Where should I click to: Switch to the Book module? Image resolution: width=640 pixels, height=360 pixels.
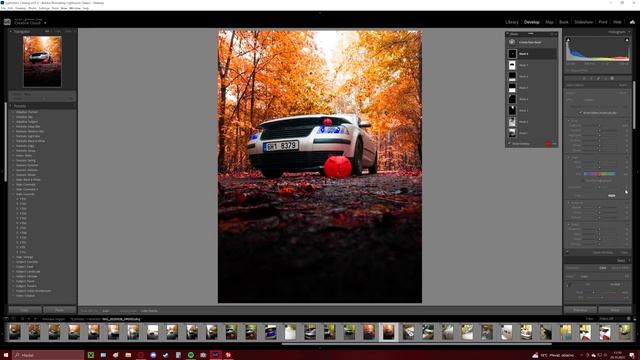(564, 22)
